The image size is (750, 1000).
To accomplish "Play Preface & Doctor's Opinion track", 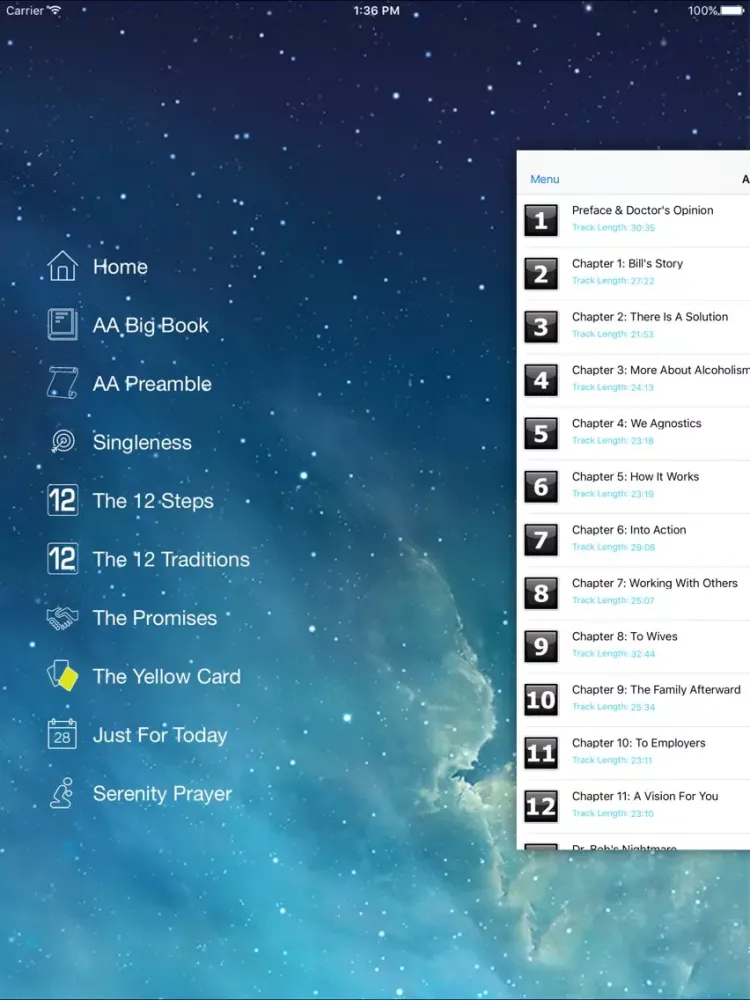I will coord(642,211).
